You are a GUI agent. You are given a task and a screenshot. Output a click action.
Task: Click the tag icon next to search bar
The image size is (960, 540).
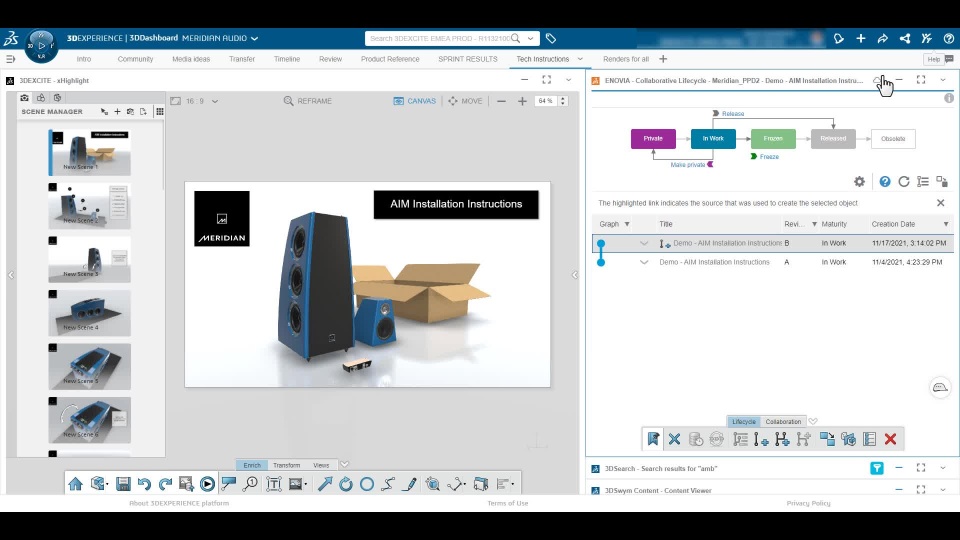point(551,39)
